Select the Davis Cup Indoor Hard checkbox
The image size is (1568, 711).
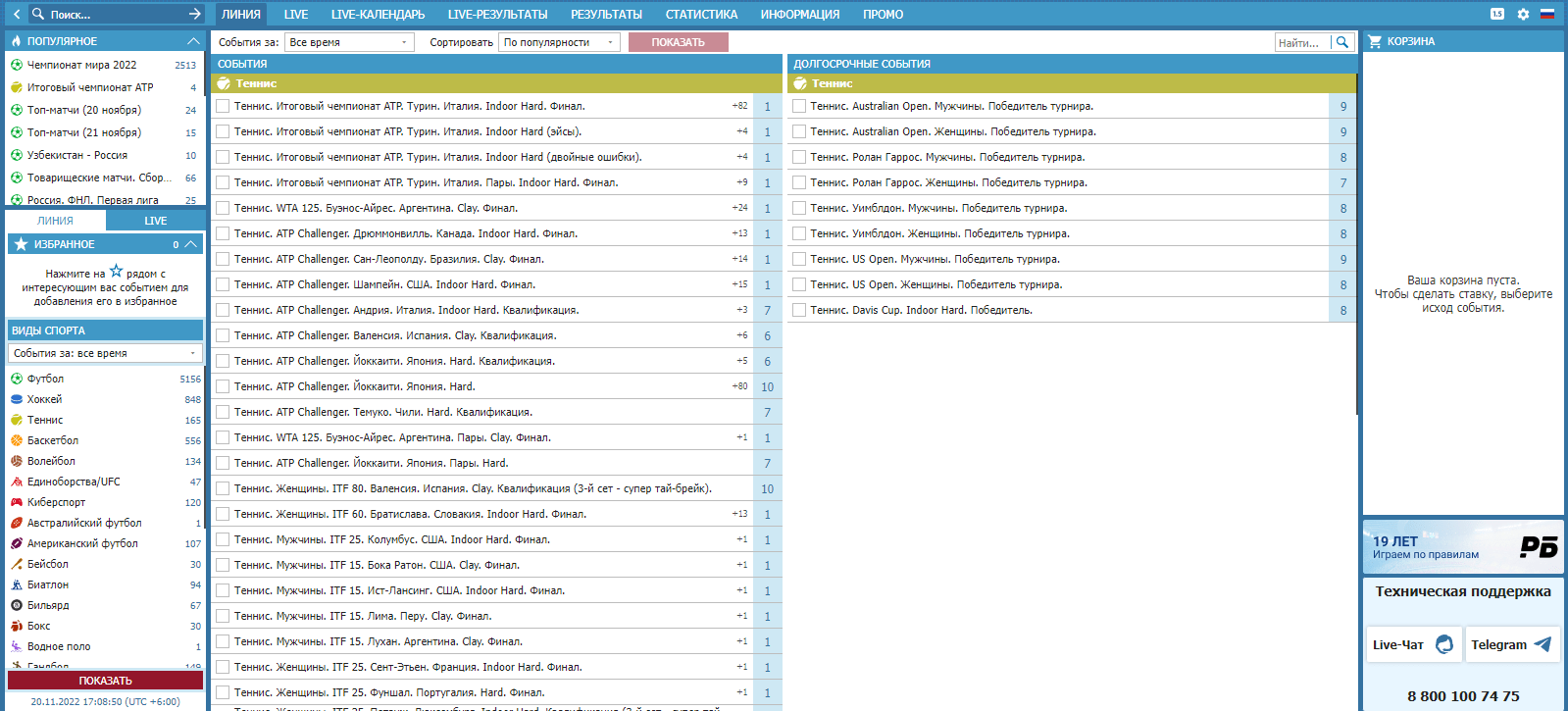[799, 310]
